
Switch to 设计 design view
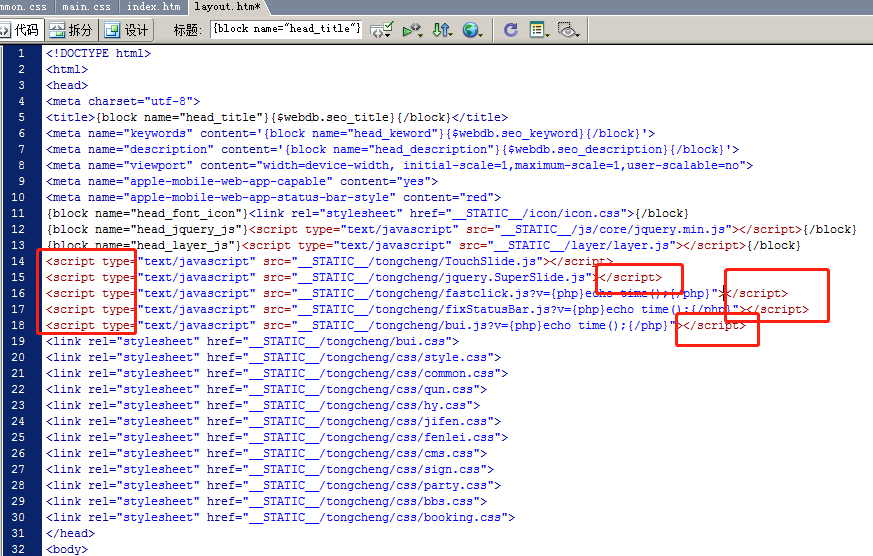(126, 30)
